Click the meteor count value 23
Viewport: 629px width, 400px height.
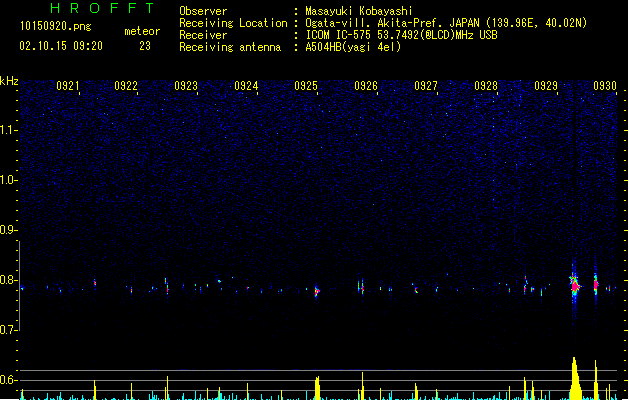click(145, 46)
